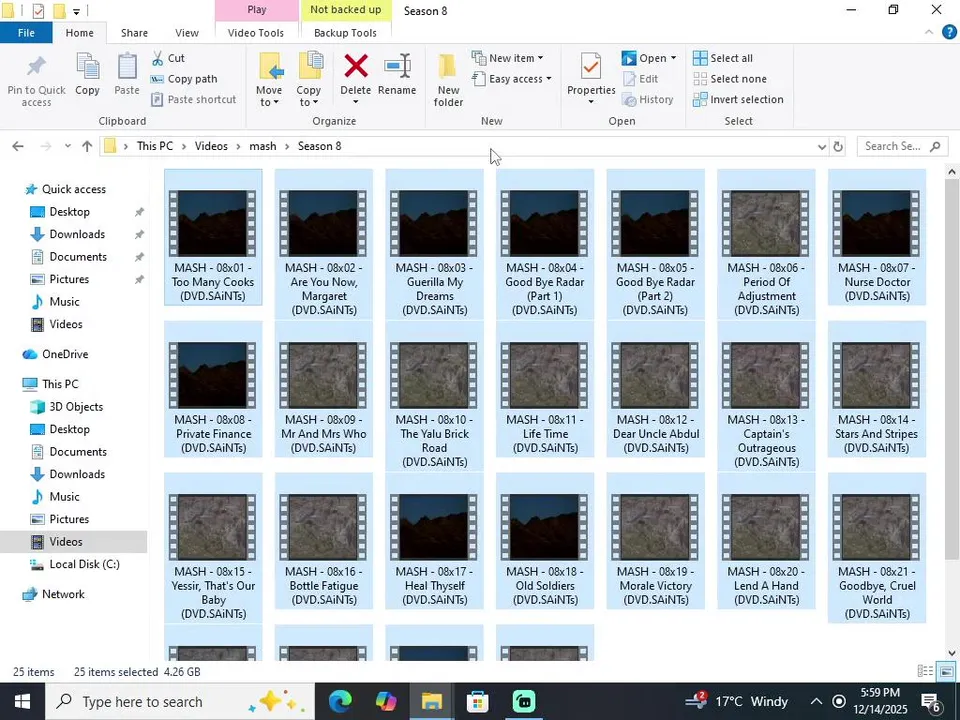Screen dimensions: 960x720
Task: Open the File menu
Action: pyautogui.click(x=26, y=33)
